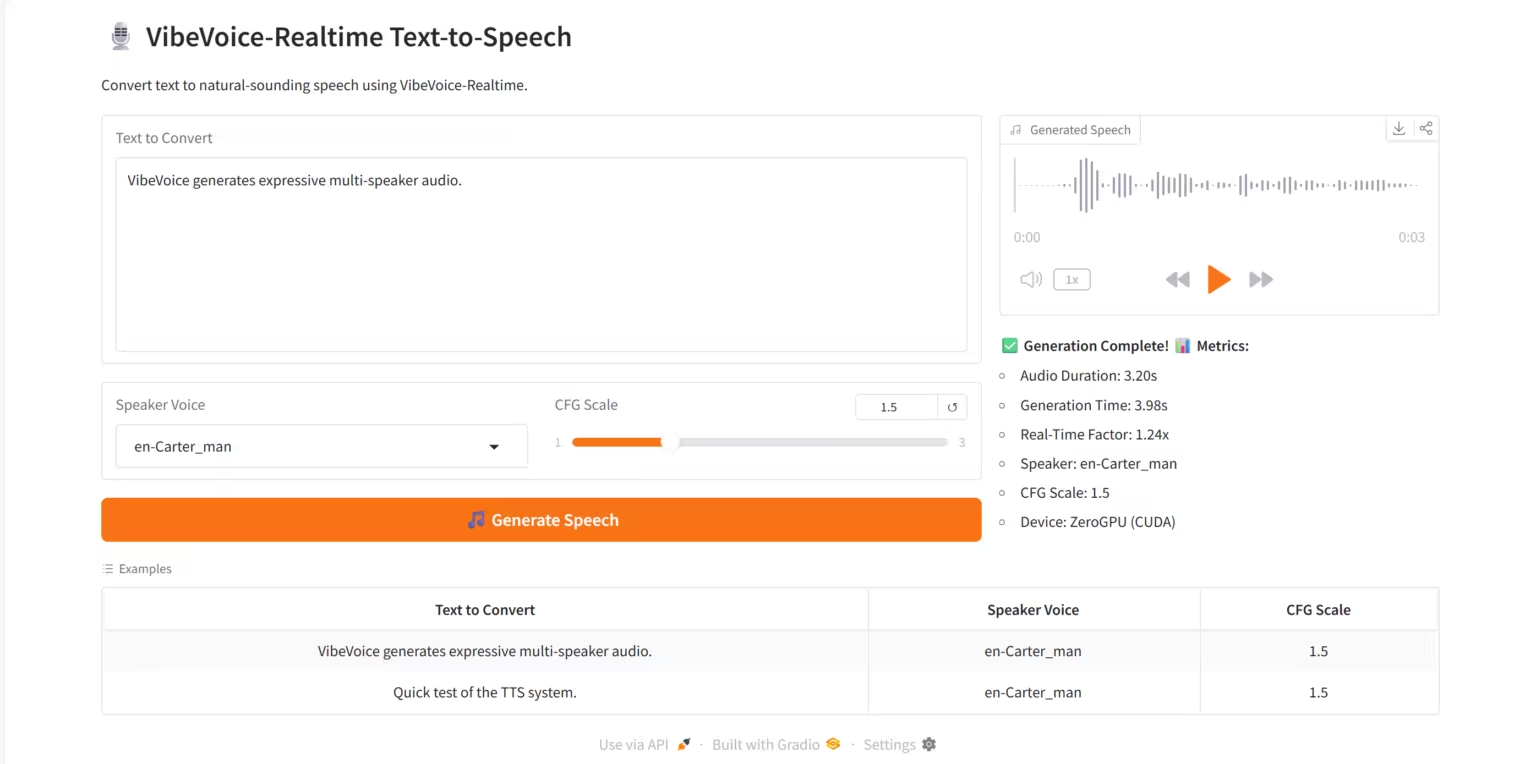Mute the audio volume icon
This screenshot has height=764, width=1536.
point(1030,280)
